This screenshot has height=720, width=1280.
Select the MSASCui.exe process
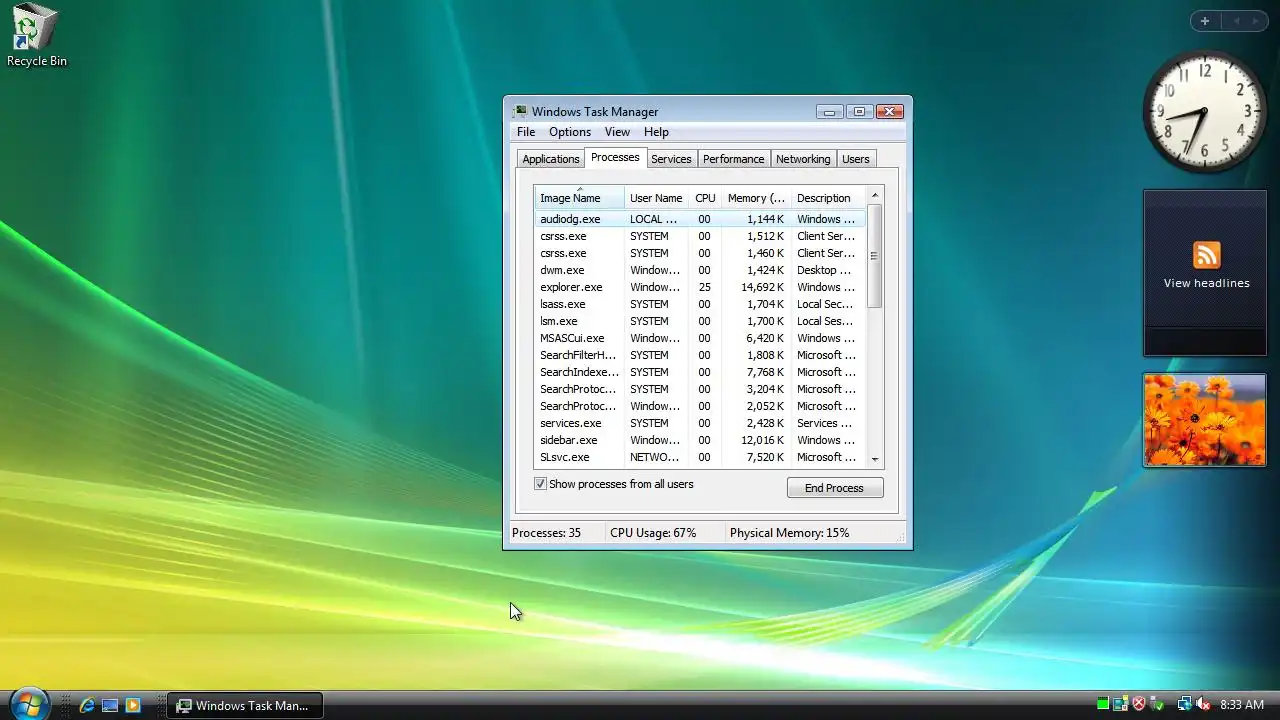(x=700, y=338)
